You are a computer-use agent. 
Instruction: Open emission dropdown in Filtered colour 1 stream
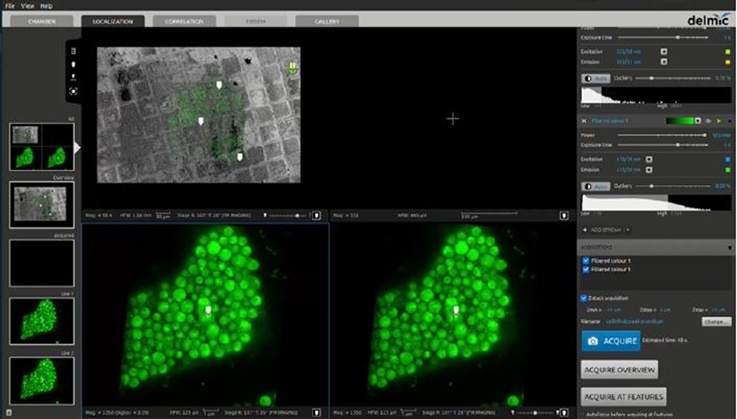pyautogui.click(x=649, y=170)
